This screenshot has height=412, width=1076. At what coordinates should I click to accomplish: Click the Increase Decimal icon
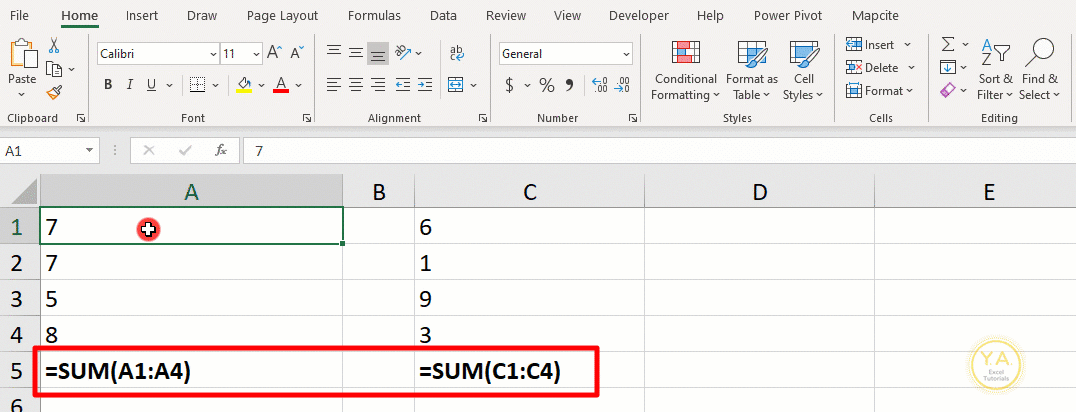(599, 85)
